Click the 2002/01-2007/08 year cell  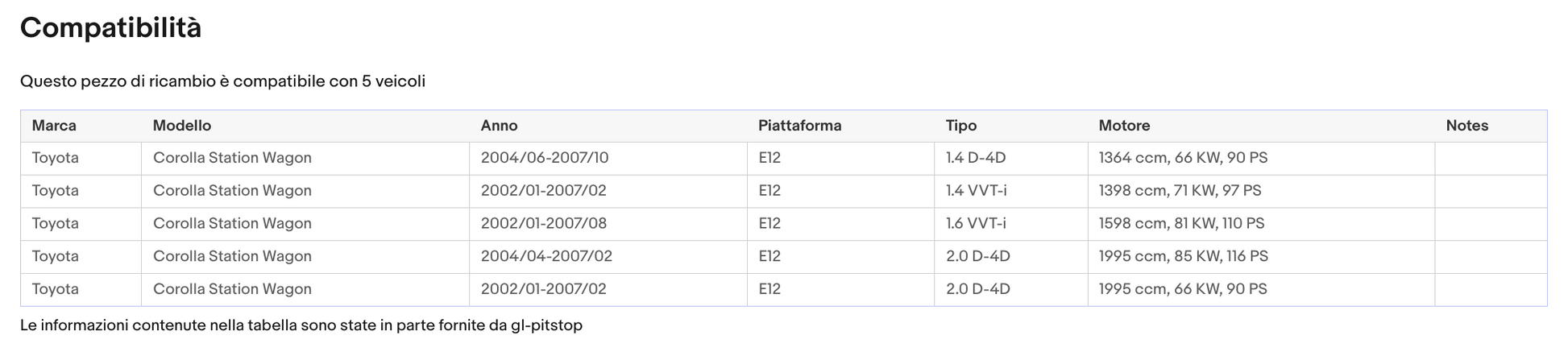[608, 224]
